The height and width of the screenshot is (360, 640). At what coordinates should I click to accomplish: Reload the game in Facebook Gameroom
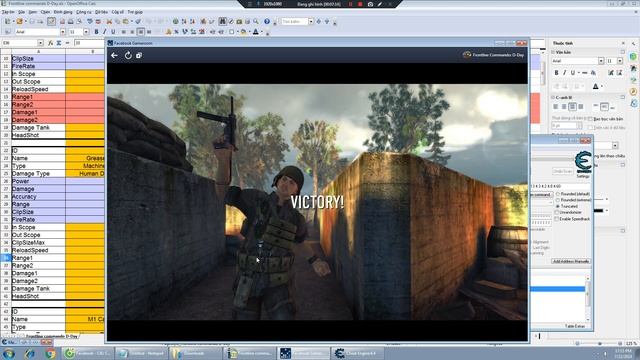click(128, 55)
